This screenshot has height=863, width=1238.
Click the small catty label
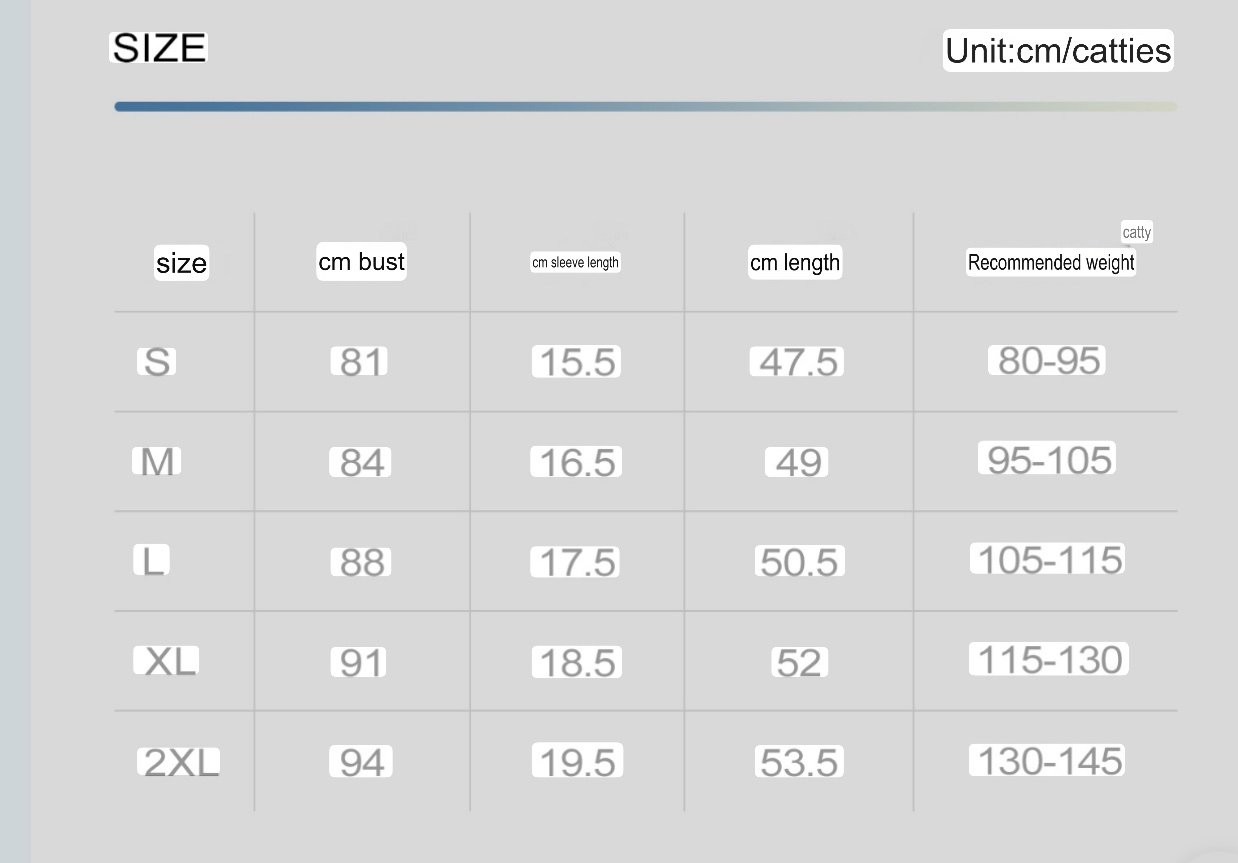[x=1137, y=233]
